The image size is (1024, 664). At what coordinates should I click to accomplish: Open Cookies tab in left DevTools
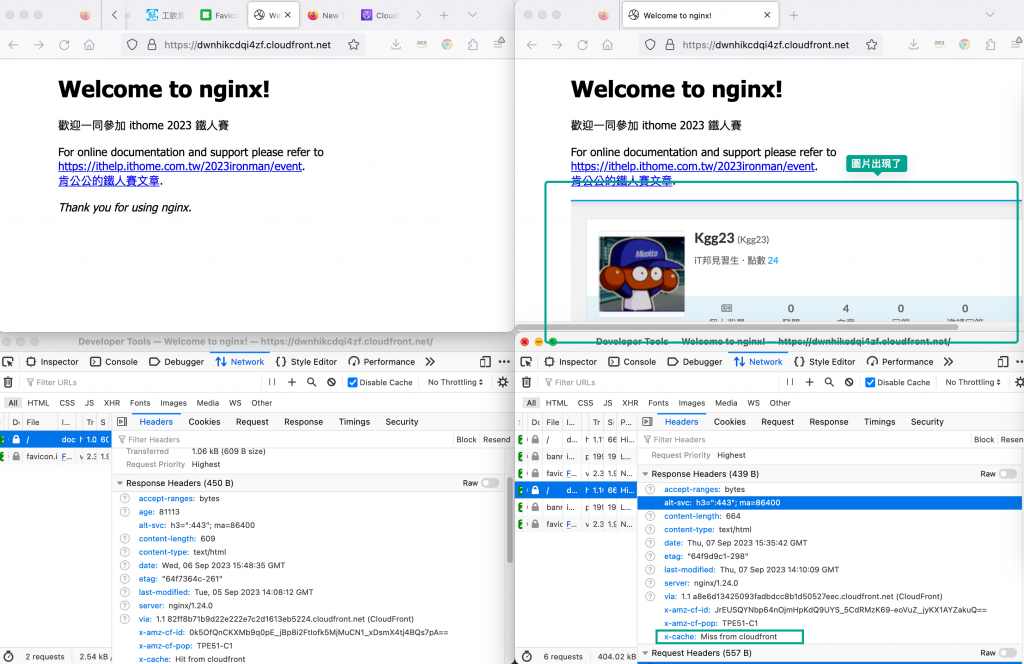[204, 422]
